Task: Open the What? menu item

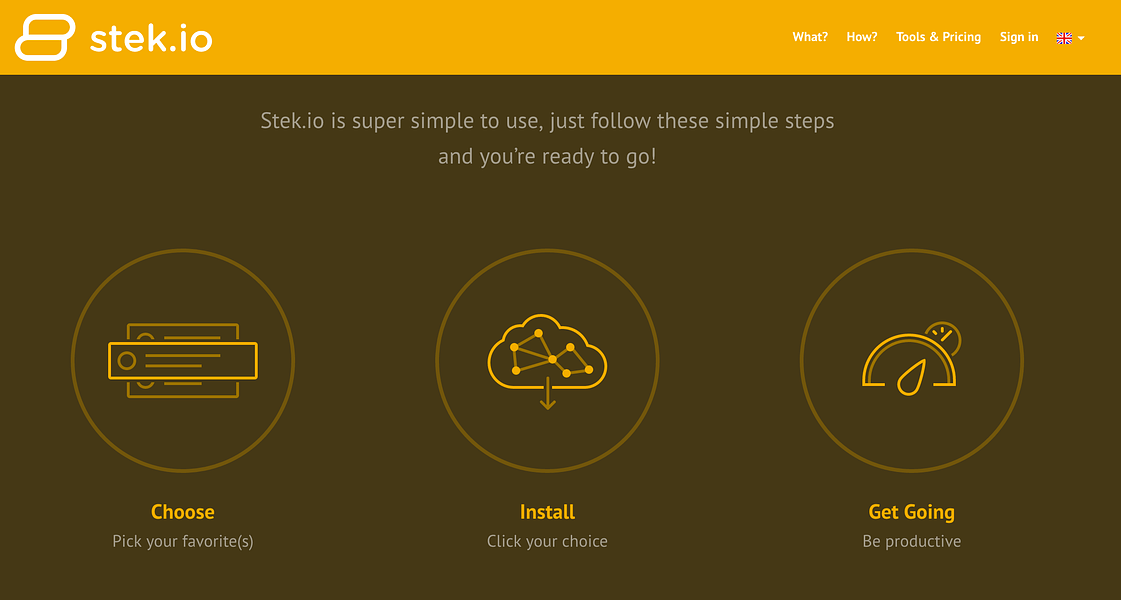Action: [810, 37]
